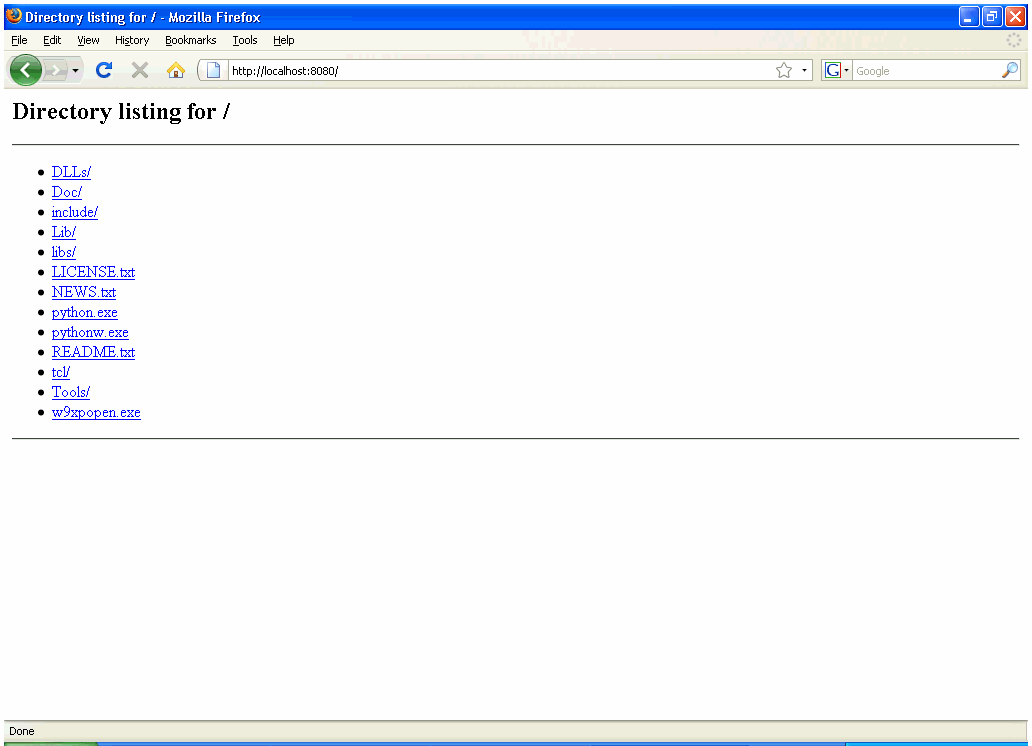Click the Firefox logo in the title bar
1032x746 pixels.
click(x=12, y=16)
